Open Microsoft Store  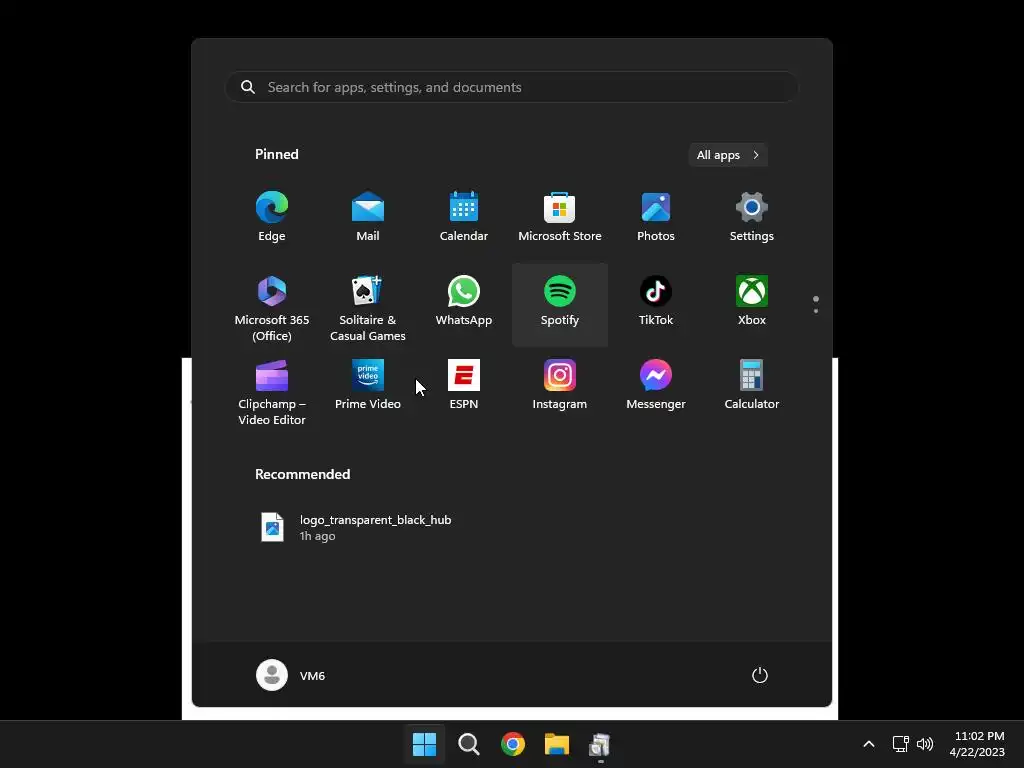click(560, 217)
